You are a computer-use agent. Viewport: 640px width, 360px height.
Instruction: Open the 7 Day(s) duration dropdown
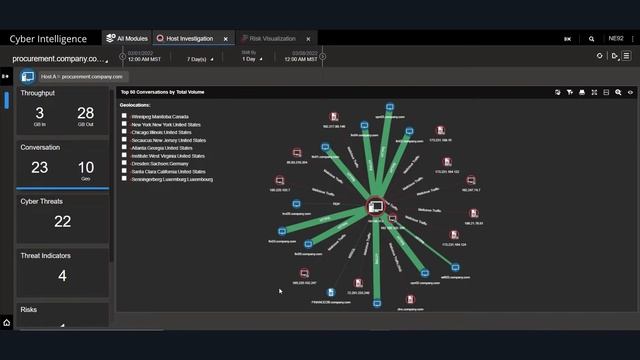(200, 59)
